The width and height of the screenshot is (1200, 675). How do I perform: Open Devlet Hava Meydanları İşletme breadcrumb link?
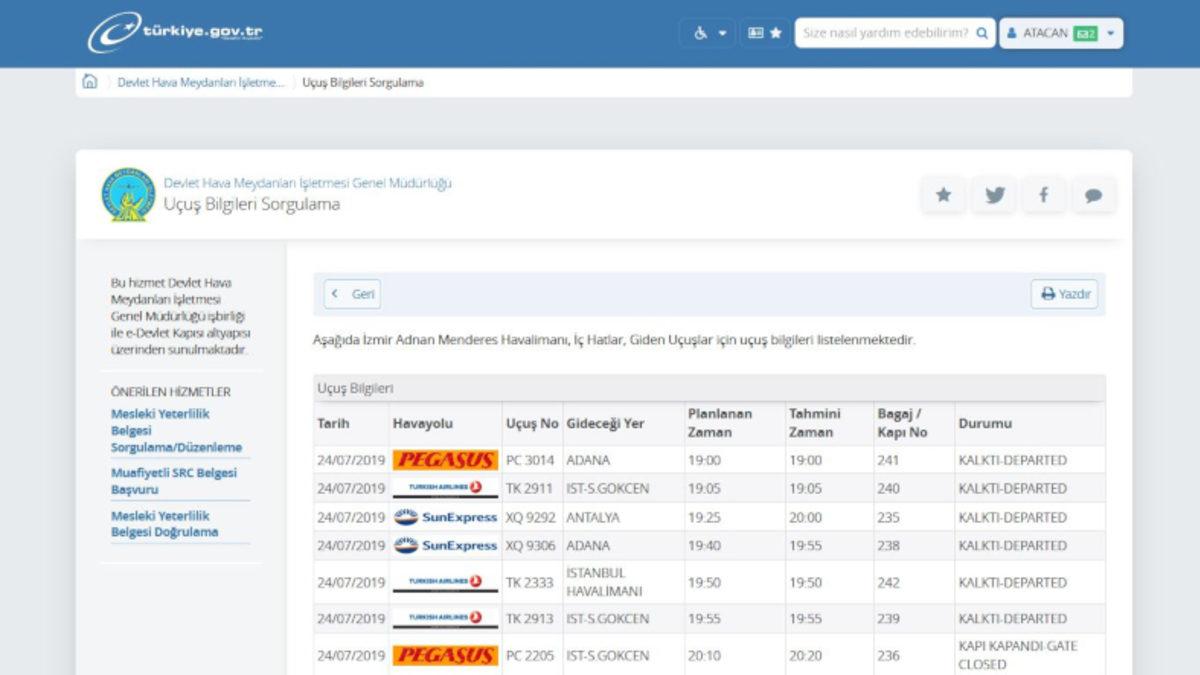pos(200,83)
